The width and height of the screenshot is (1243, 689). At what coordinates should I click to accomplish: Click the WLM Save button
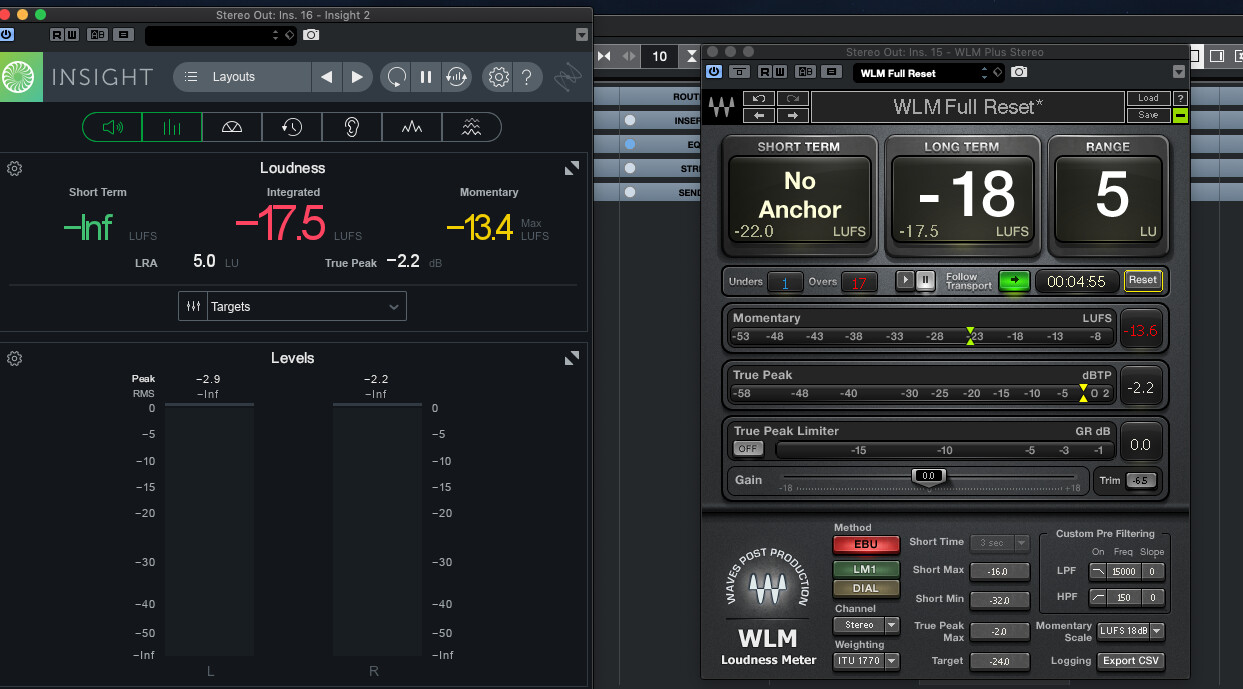point(1148,115)
